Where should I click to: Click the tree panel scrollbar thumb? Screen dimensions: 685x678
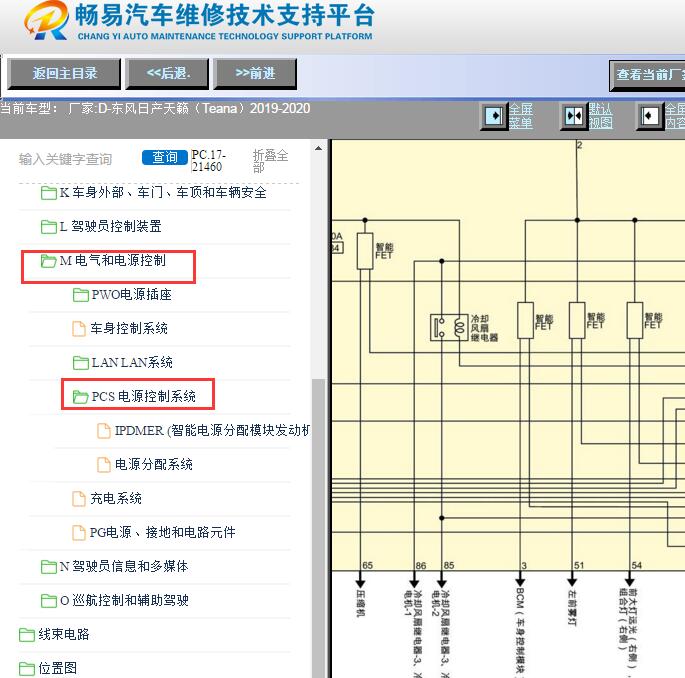point(319,528)
